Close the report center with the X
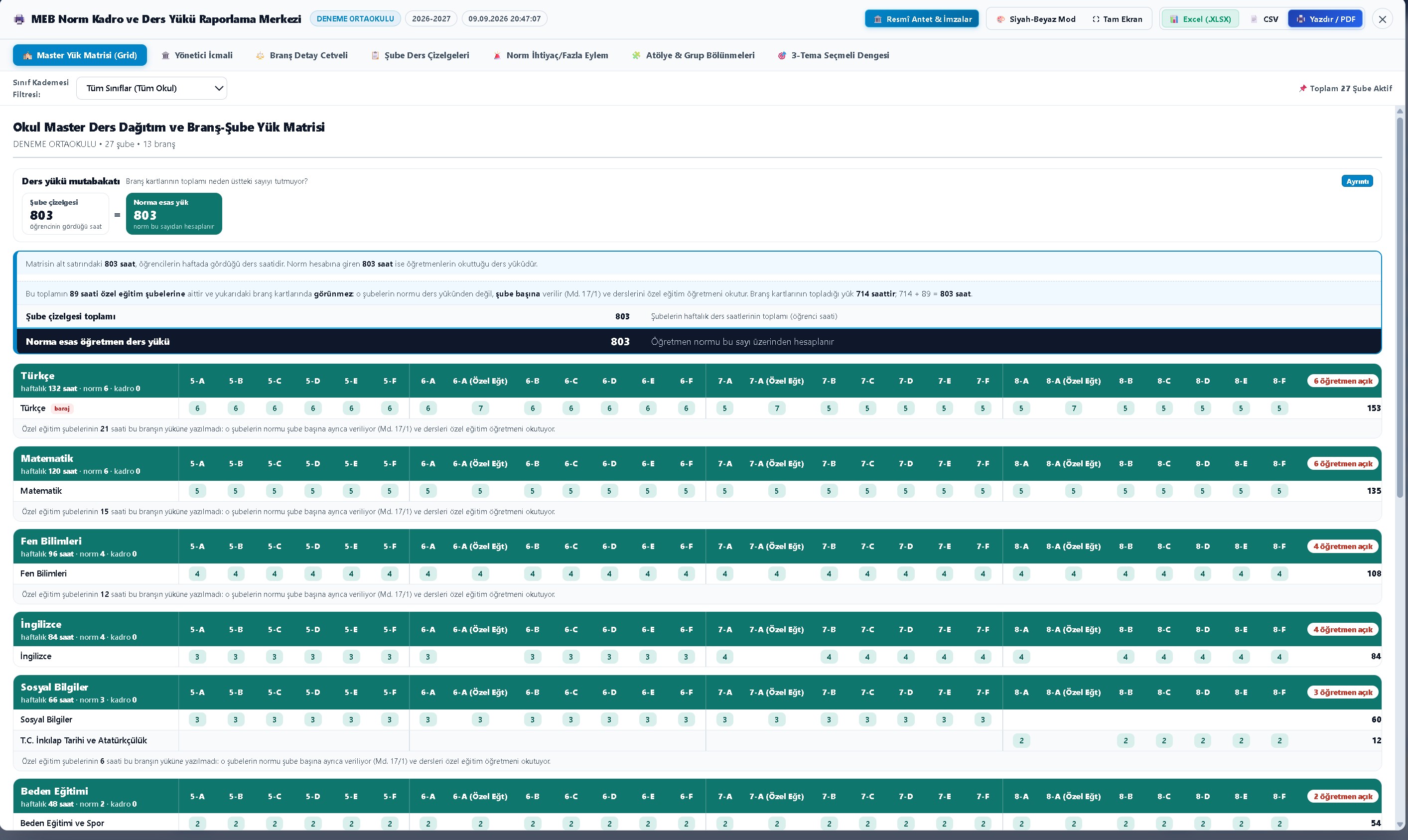The image size is (1408, 840). [1383, 19]
